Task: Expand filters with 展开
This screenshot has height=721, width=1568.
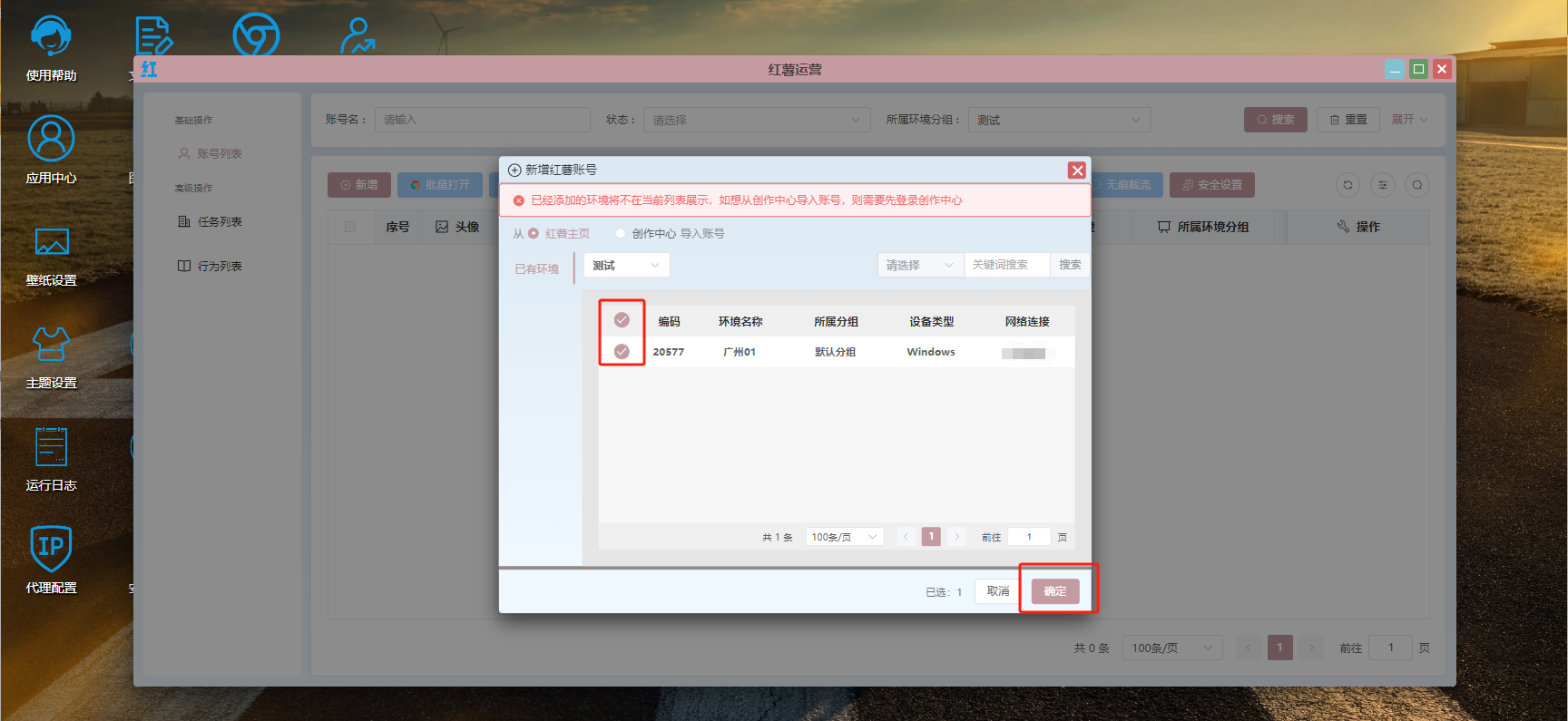Action: click(1409, 120)
